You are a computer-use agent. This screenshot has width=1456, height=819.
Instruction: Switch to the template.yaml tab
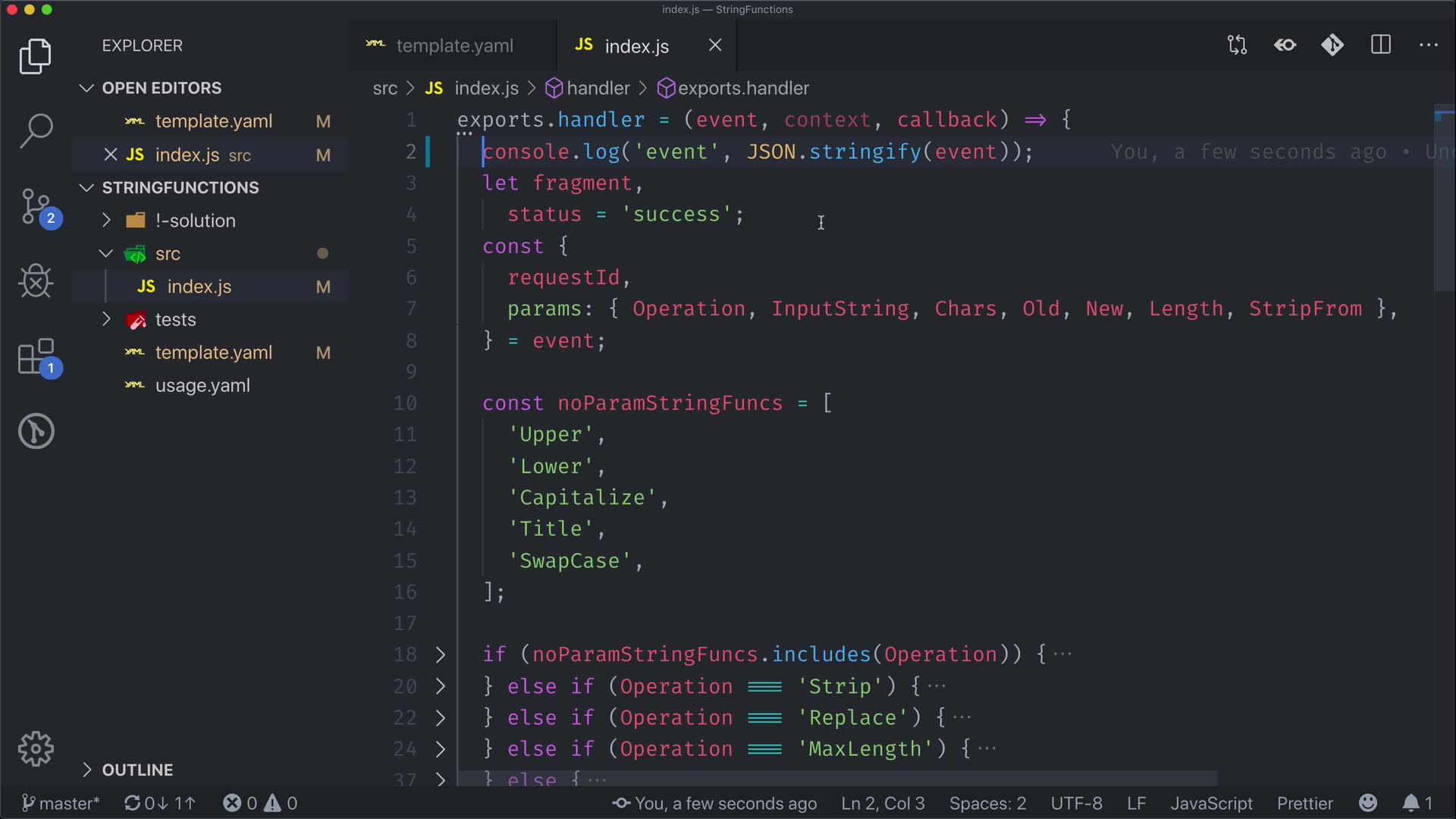453,46
